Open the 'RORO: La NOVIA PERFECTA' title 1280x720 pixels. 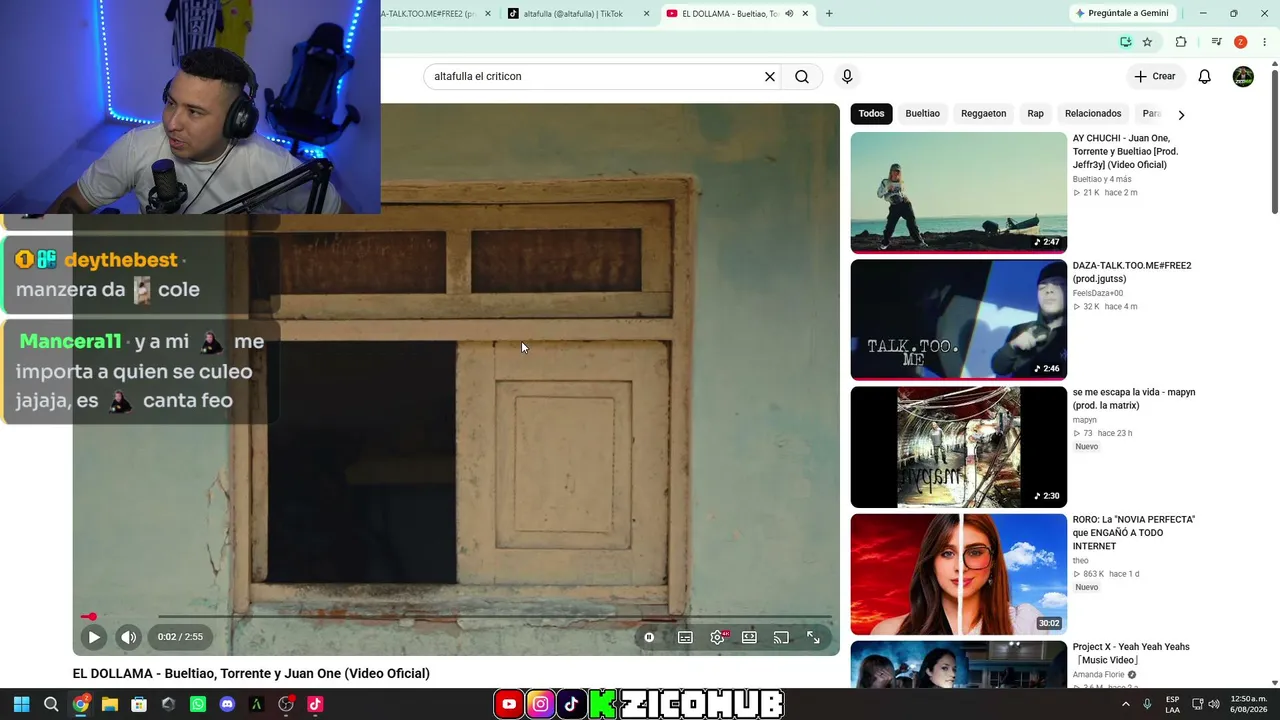[1134, 533]
